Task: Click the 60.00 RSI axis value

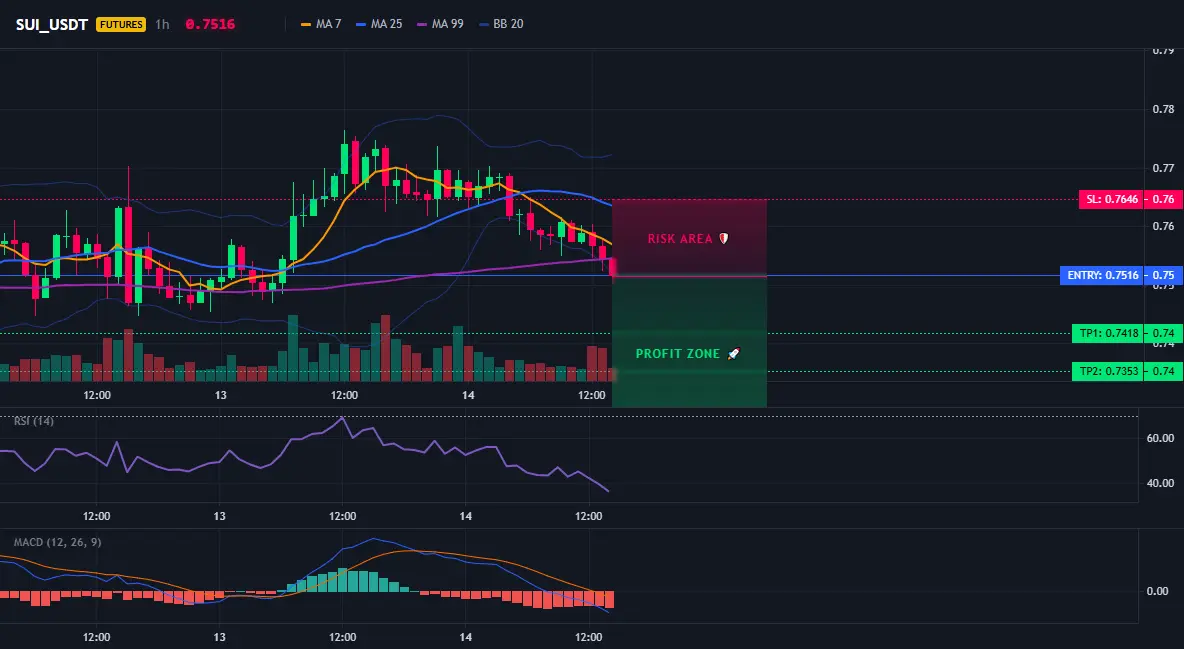Action: [1160, 438]
